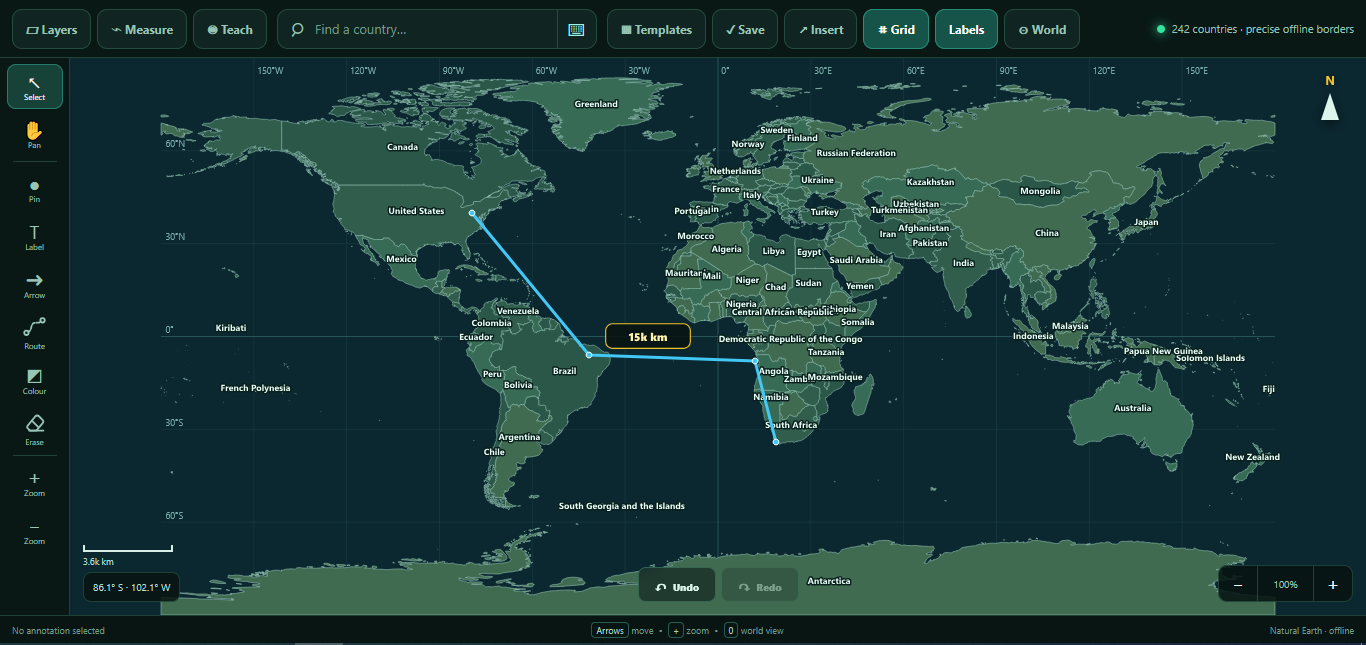Click the Greenland label
The image size is (1366, 645).
click(x=596, y=104)
